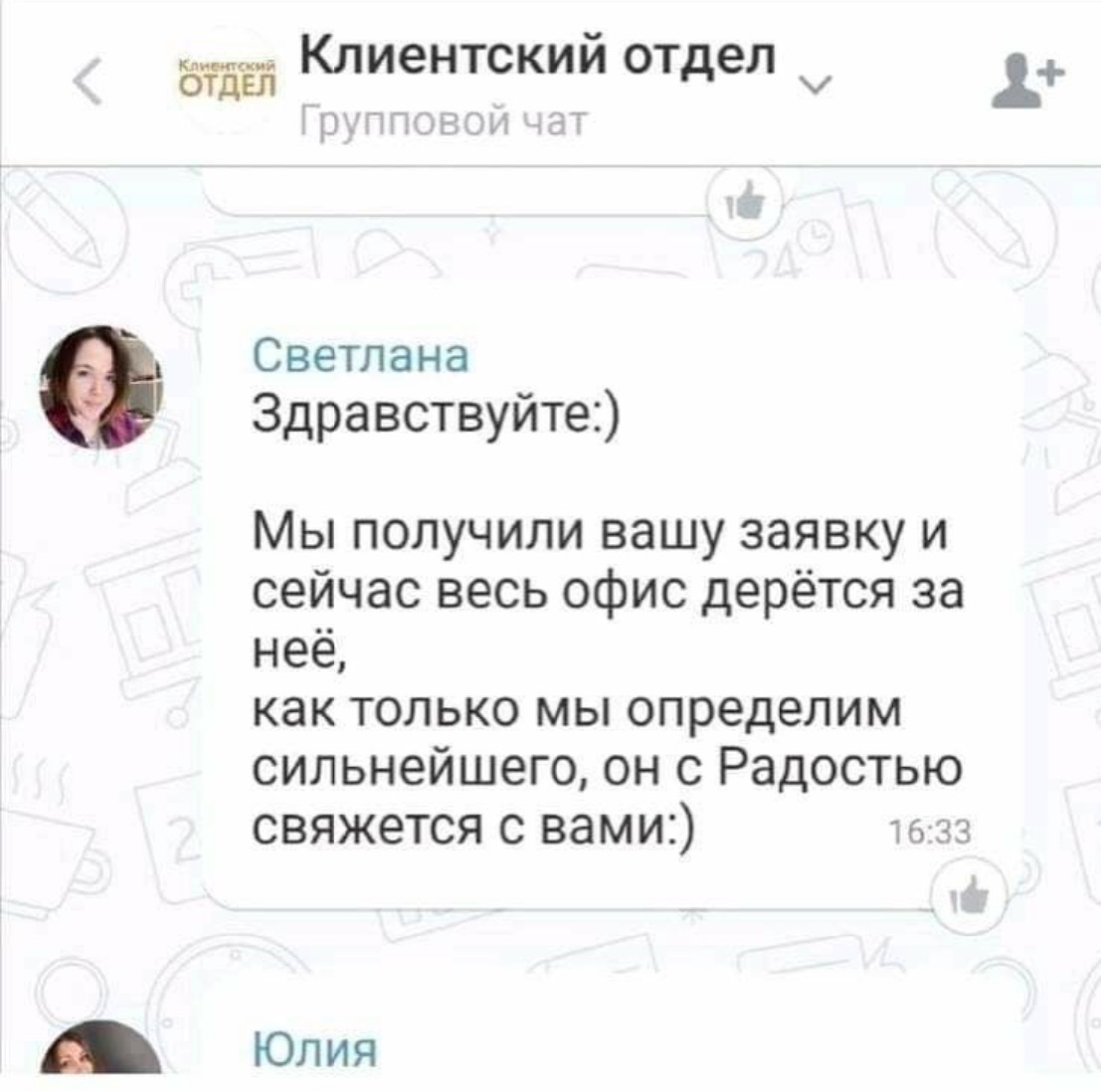
Task: Tap the Мы получили вашу заявку line
Action: tap(600, 532)
